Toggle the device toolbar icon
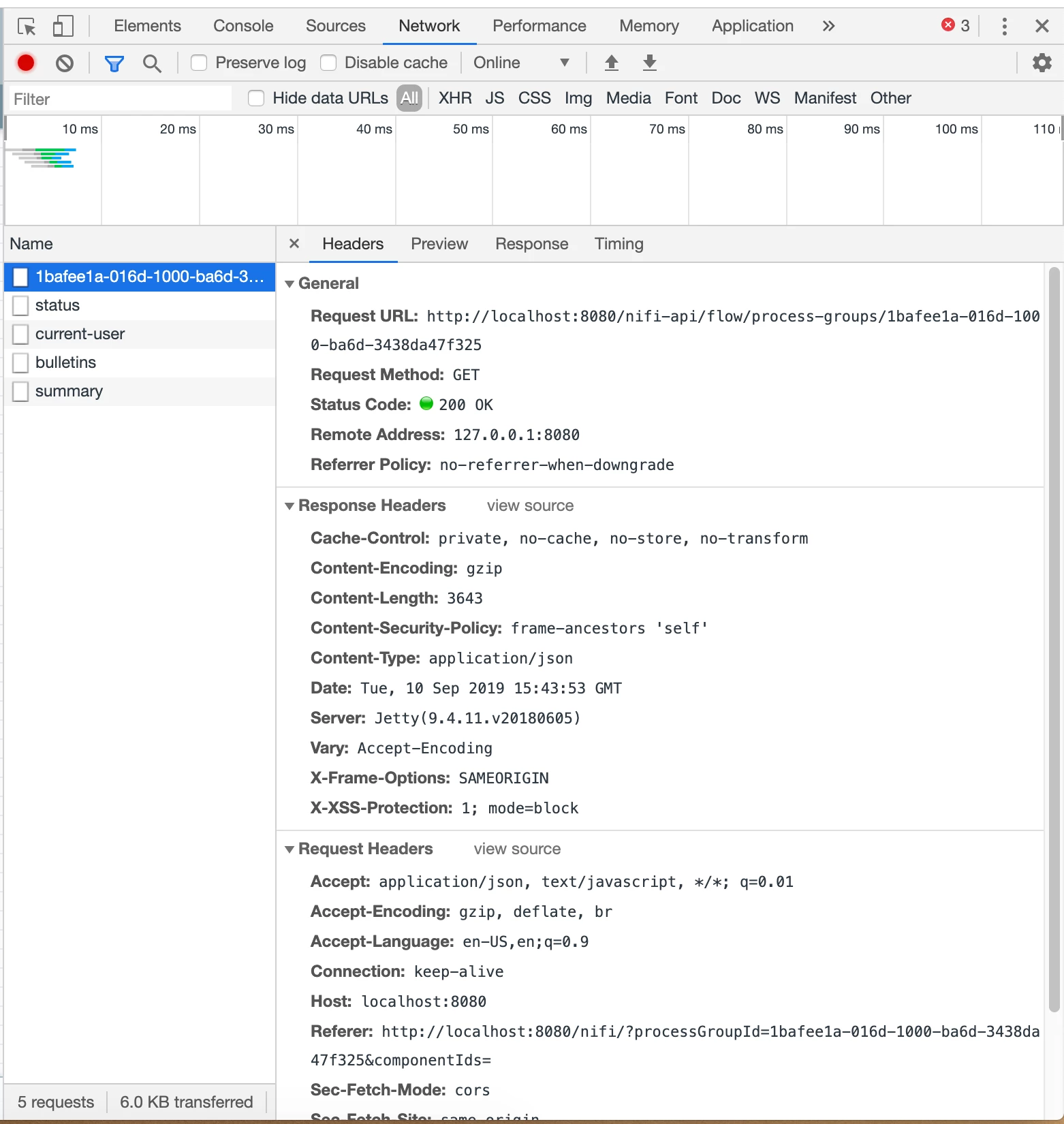Viewport: 1064px width, 1124px height. pyautogui.click(x=63, y=27)
